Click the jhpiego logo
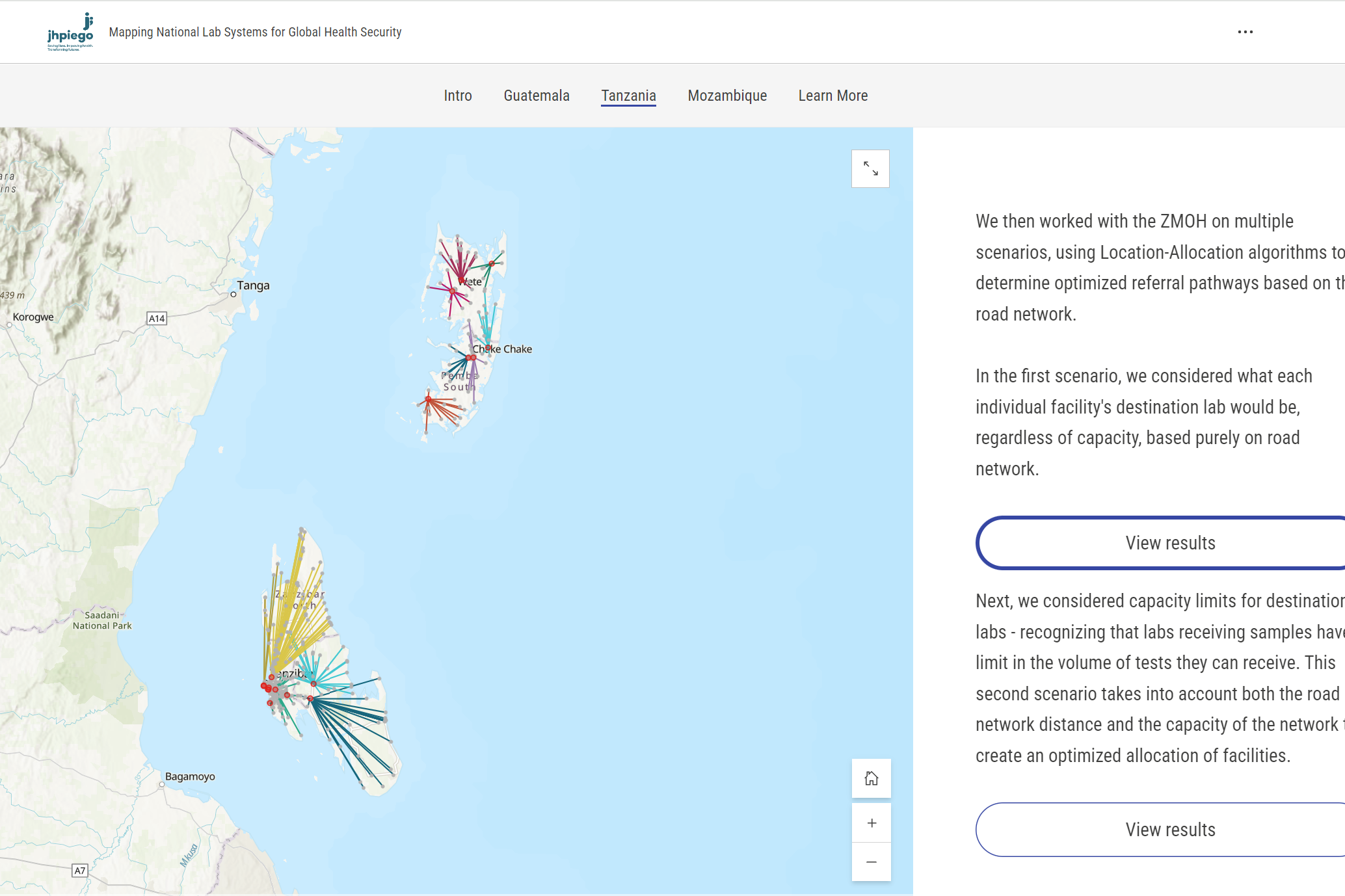This screenshot has width=1345, height=896. coord(70,31)
